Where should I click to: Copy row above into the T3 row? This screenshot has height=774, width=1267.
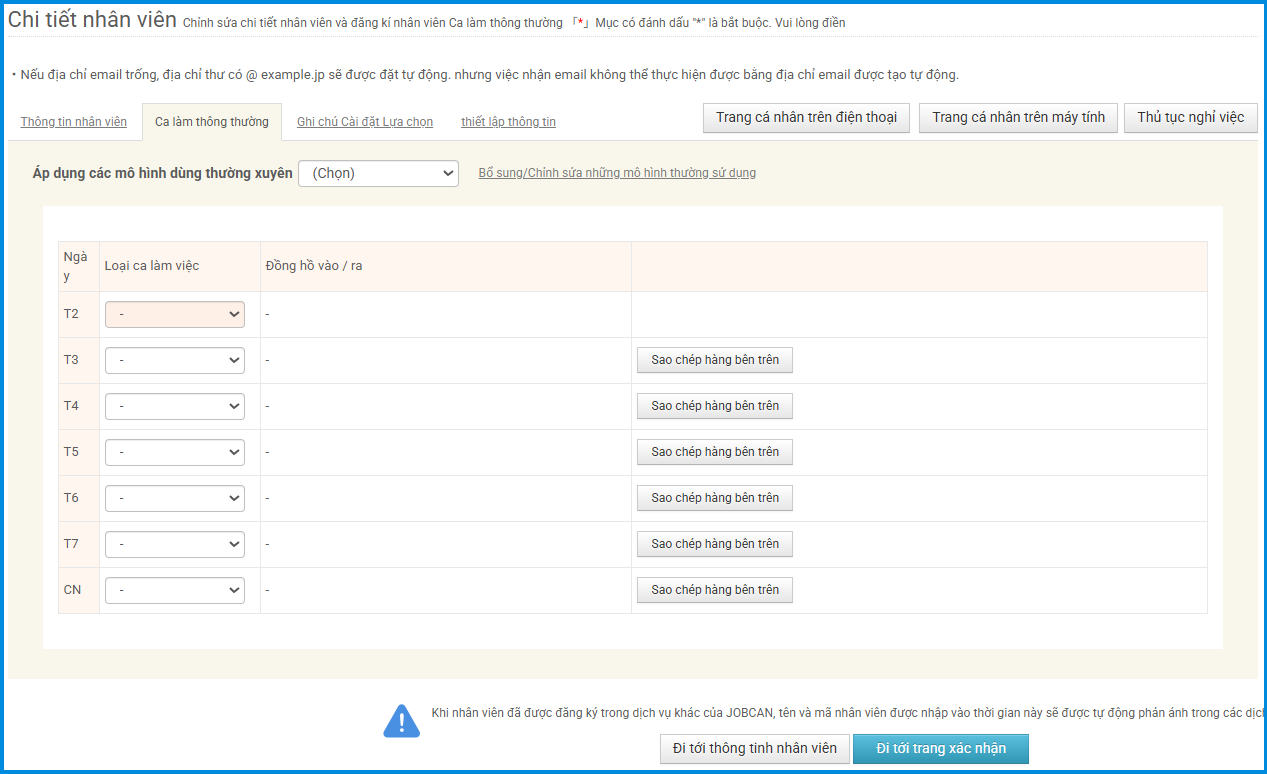click(x=714, y=360)
